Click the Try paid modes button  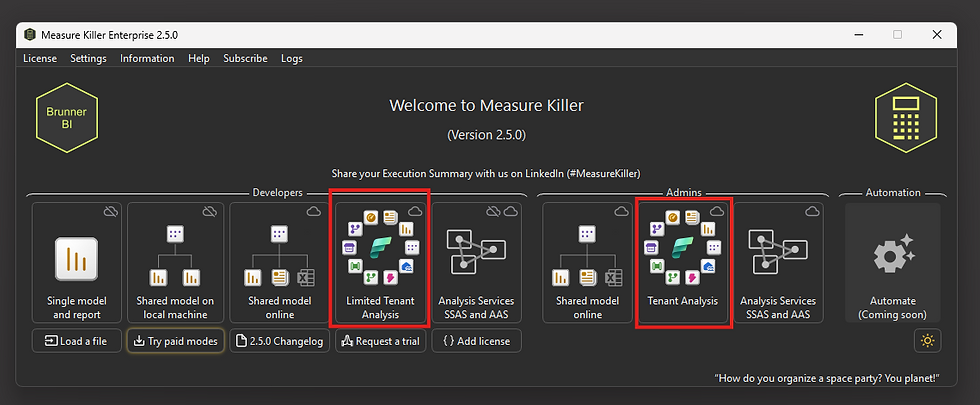click(x=175, y=341)
